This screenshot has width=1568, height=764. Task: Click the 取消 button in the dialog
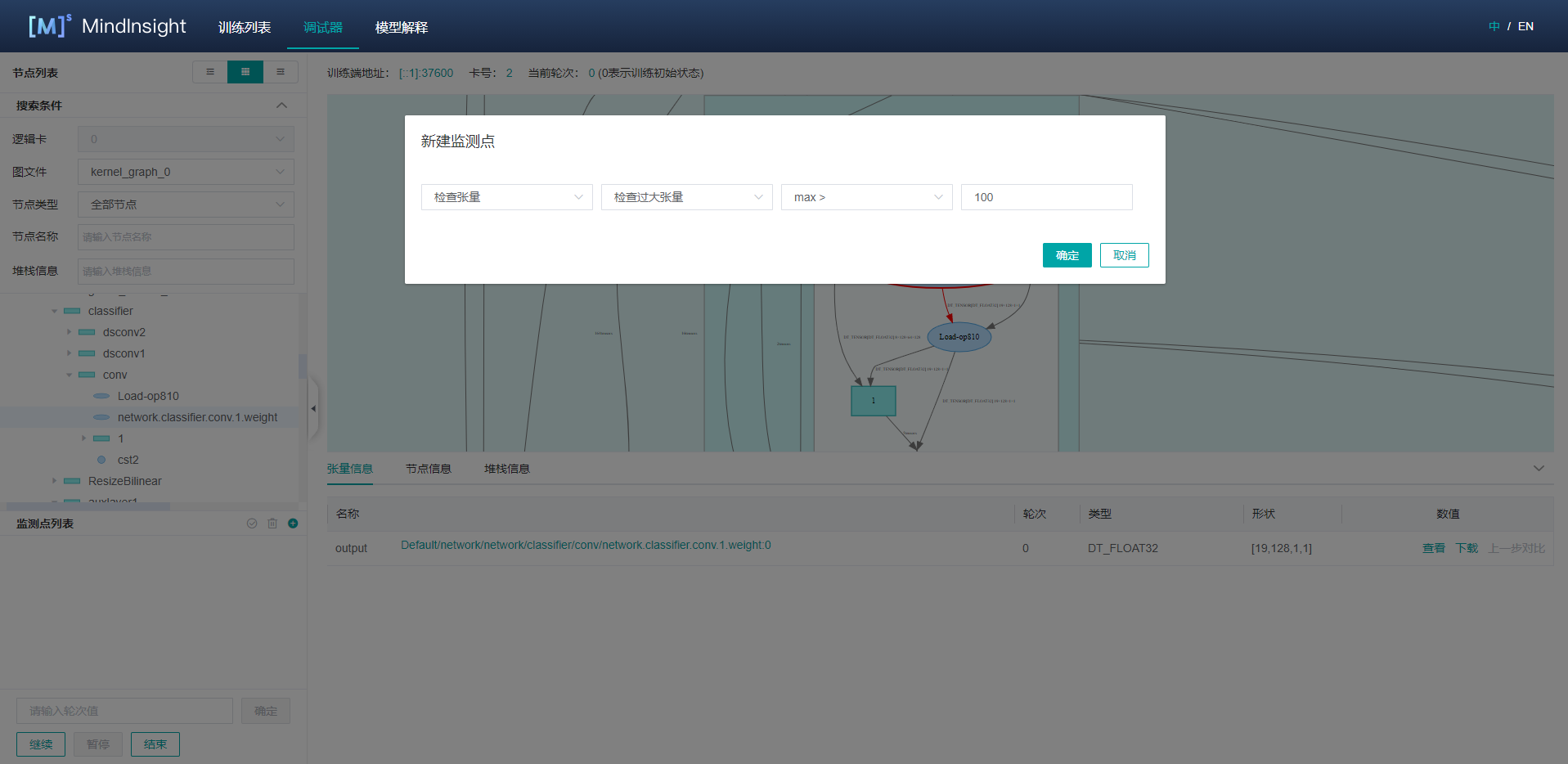pyautogui.click(x=1124, y=255)
